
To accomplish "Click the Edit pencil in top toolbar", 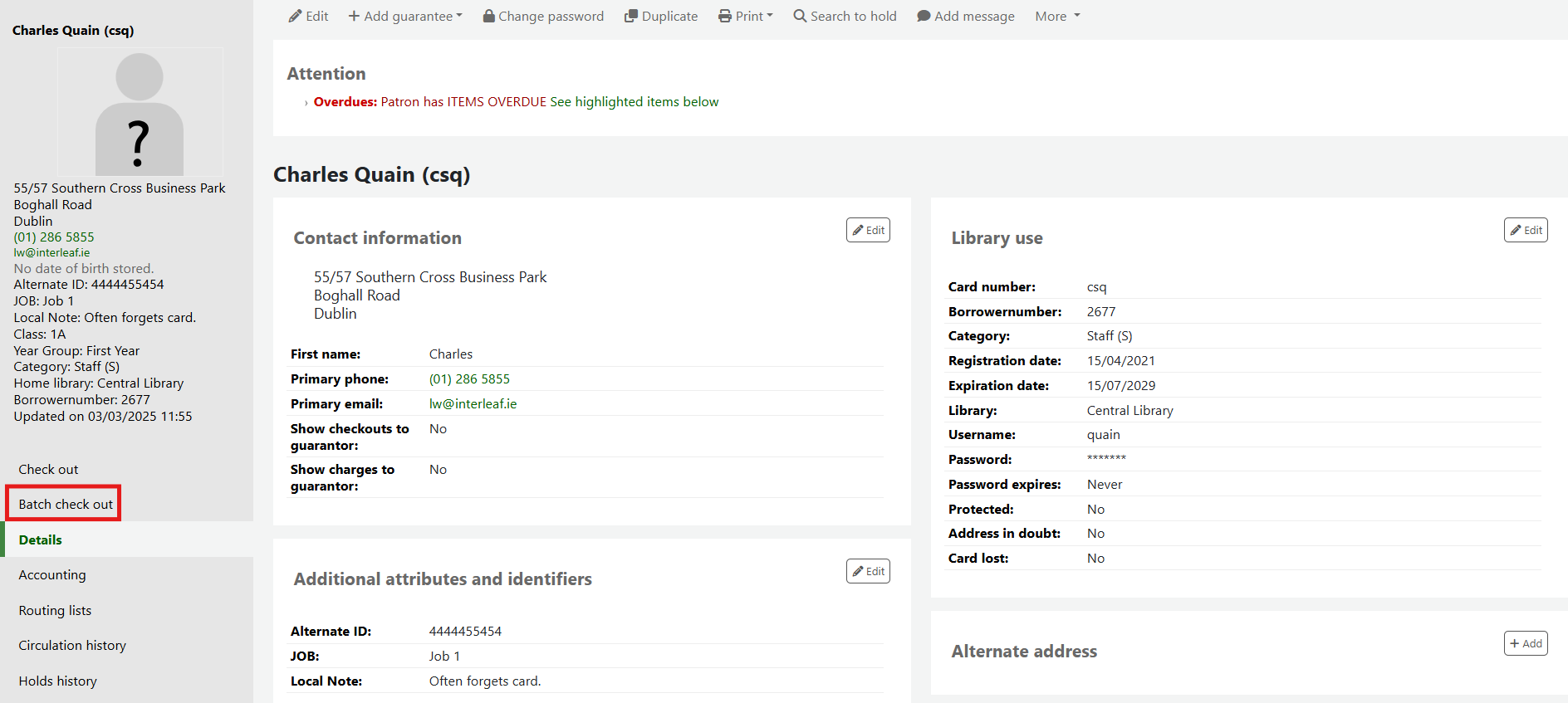I will 295,17.
